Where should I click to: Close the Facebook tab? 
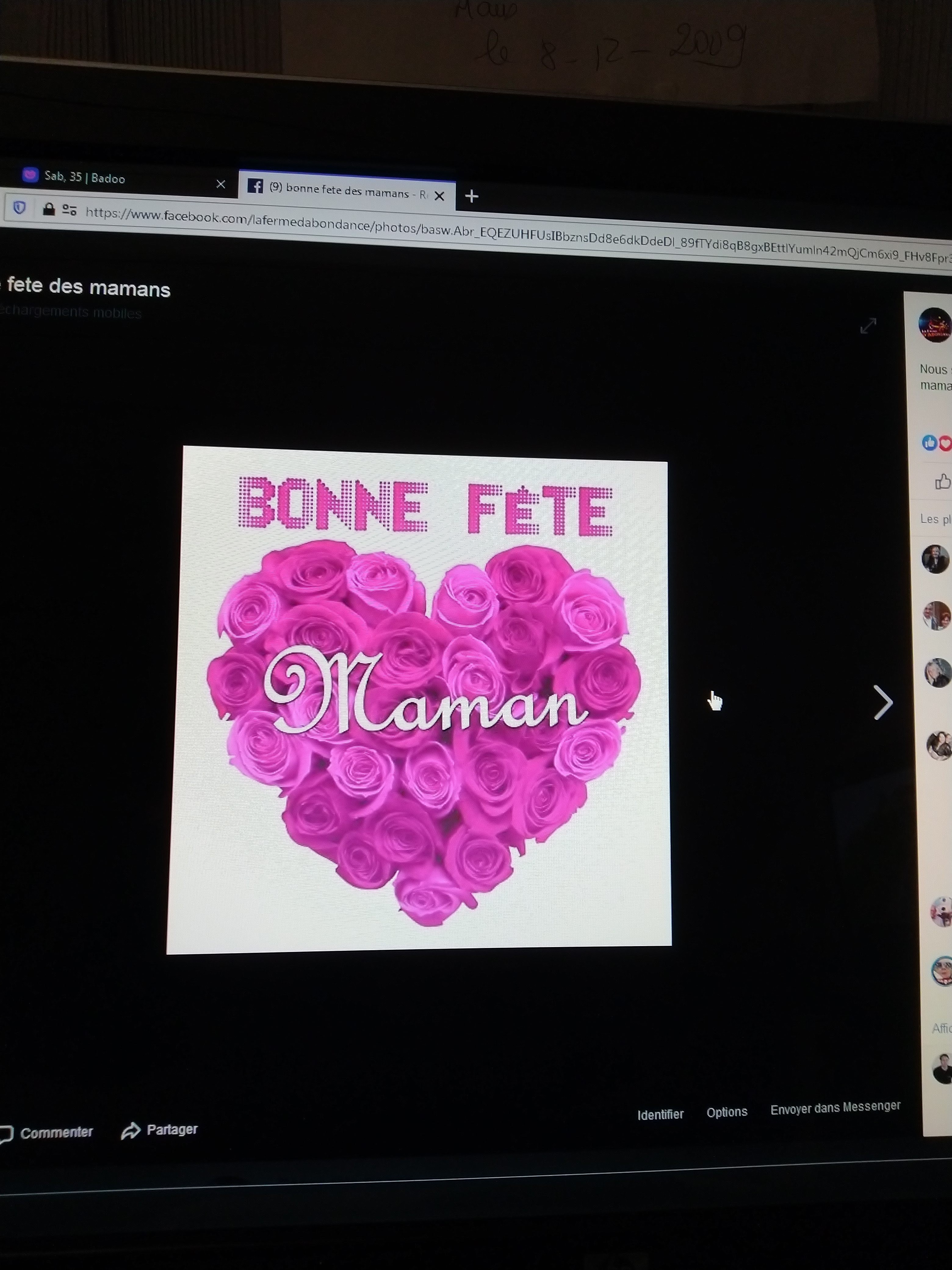(x=440, y=196)
